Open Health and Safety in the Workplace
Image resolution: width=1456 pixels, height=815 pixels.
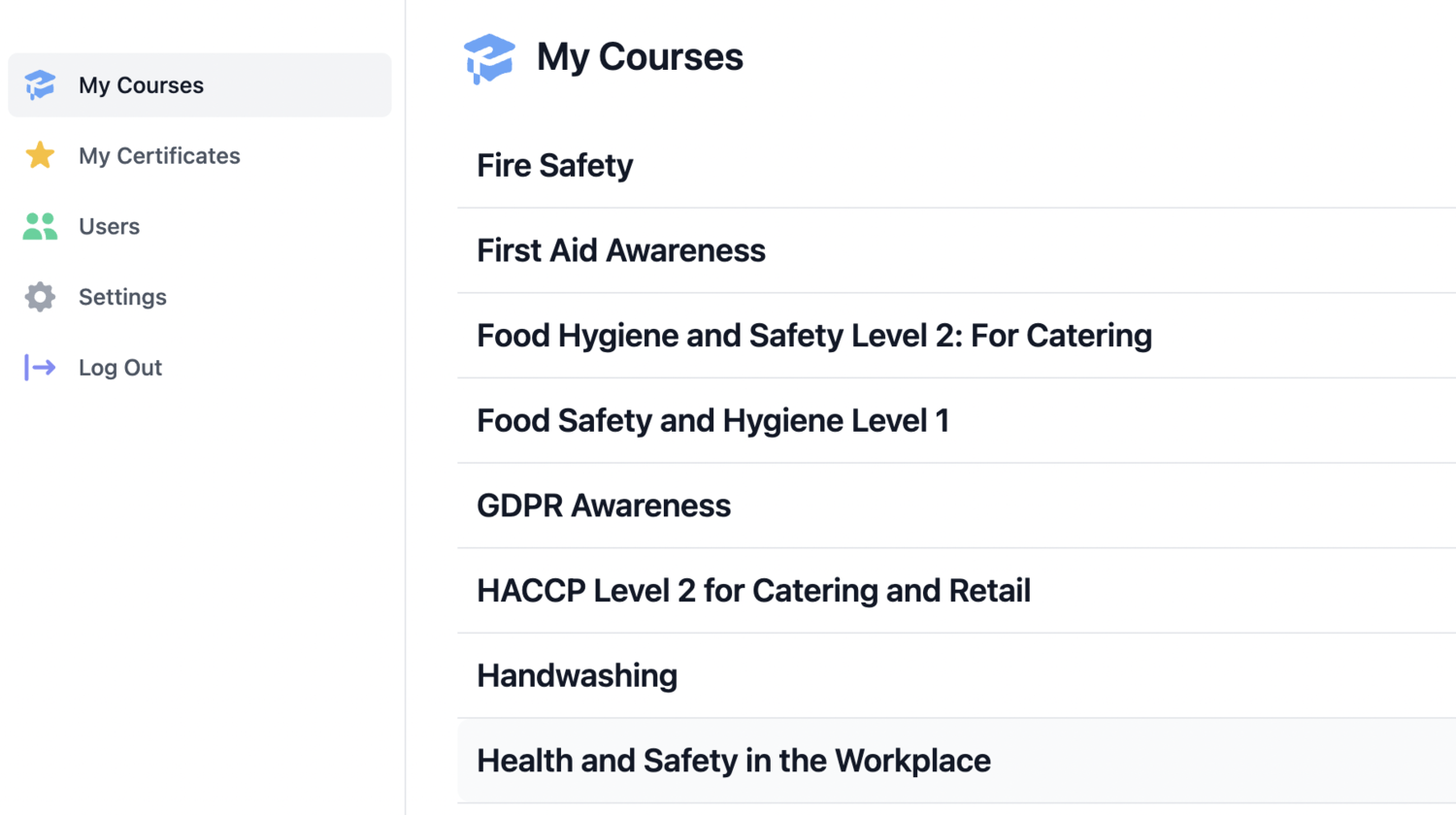[733, 761]
